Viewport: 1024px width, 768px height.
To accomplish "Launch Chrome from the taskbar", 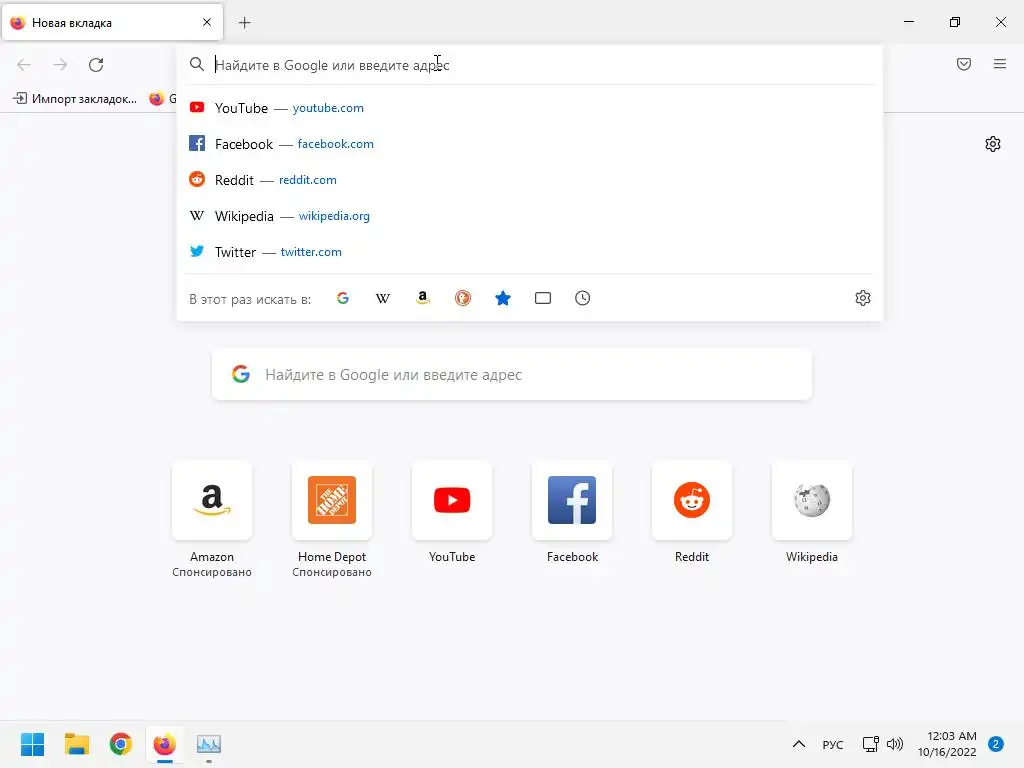I will pos(121,744).
